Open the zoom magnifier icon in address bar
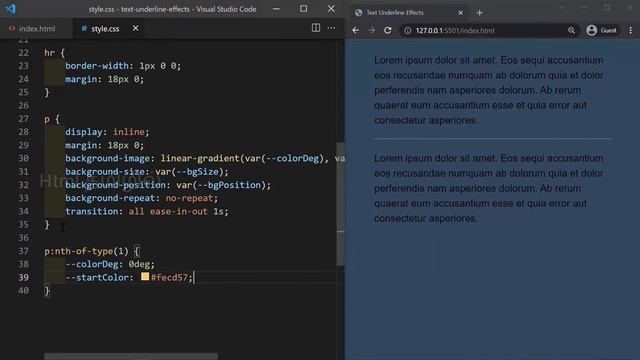The width and height of the screenshot is (640, 360). 571,30
